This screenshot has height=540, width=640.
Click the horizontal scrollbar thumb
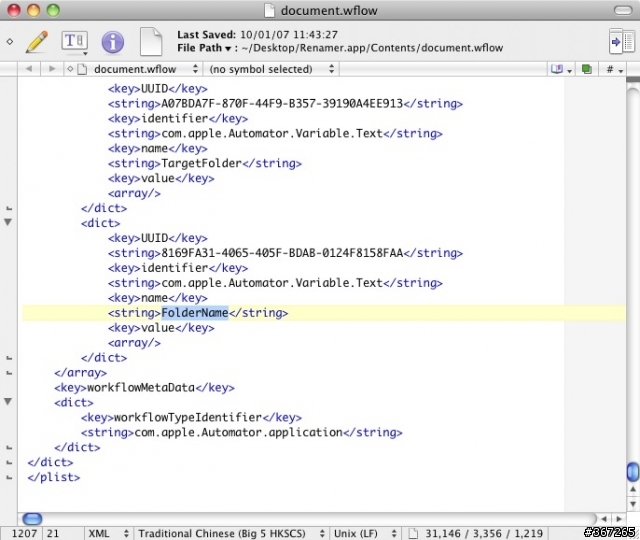(32, 519)
